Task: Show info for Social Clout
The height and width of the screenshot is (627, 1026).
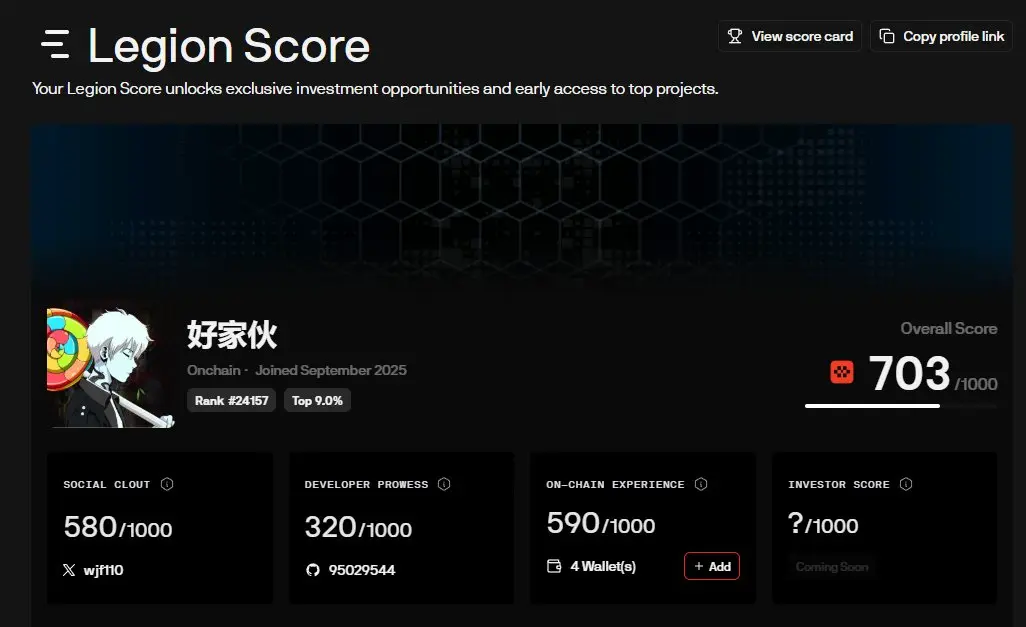Action: tap(167, 484)
